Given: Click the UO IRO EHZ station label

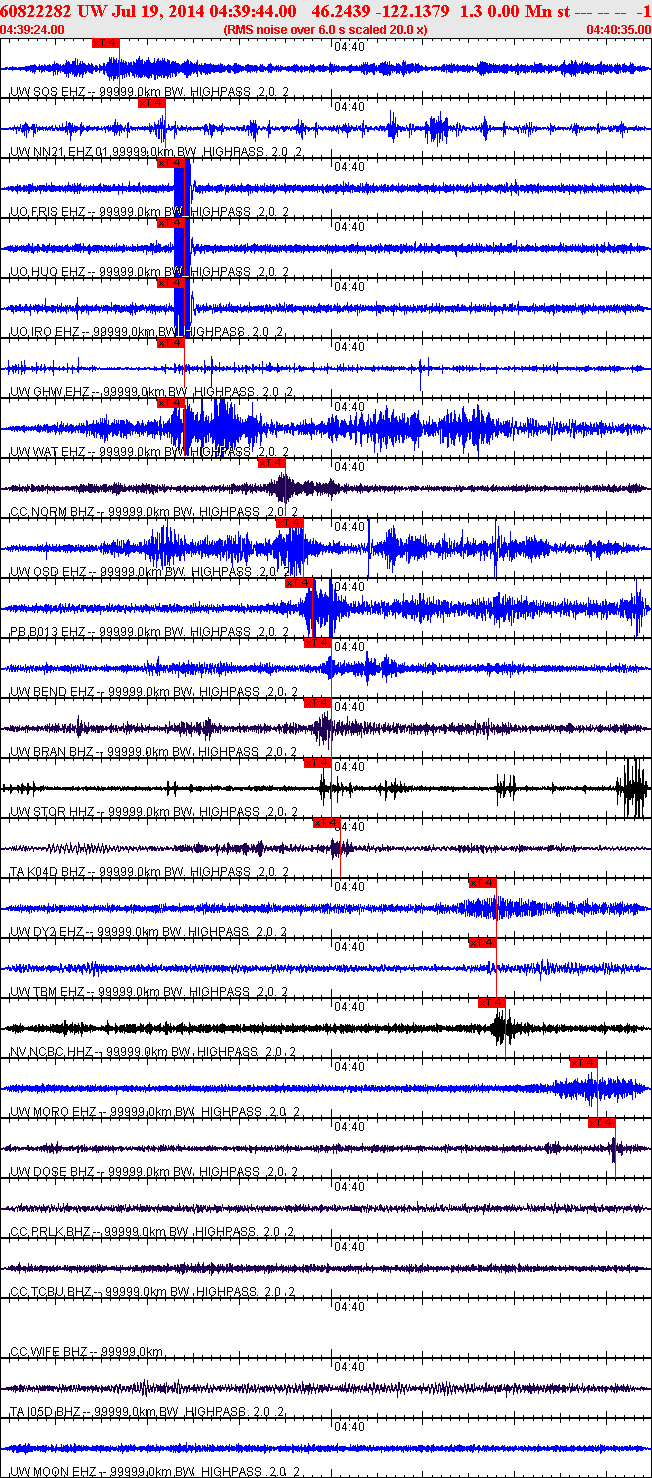Looking at the screenshot, I should tap(46, 332).
